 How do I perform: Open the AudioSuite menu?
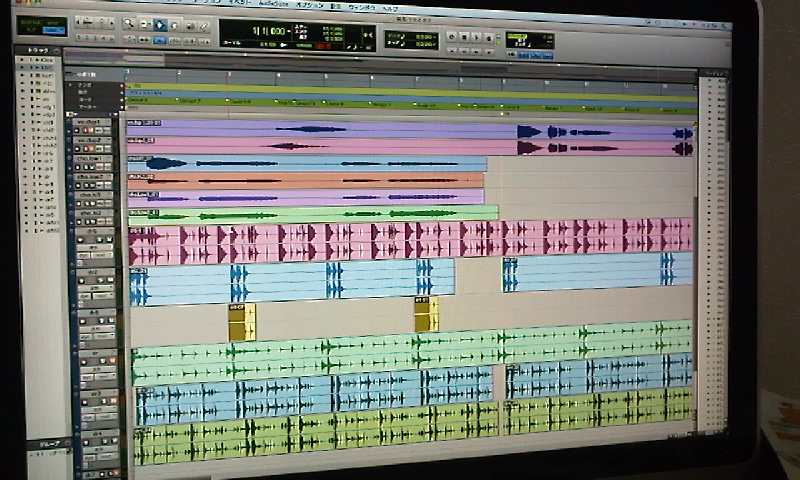(x=273, y=4)
